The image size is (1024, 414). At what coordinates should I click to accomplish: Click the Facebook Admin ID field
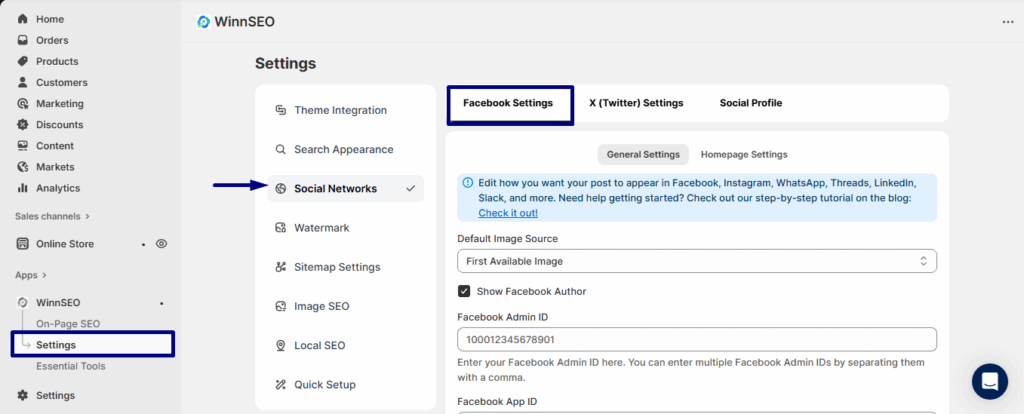point(697,340)
